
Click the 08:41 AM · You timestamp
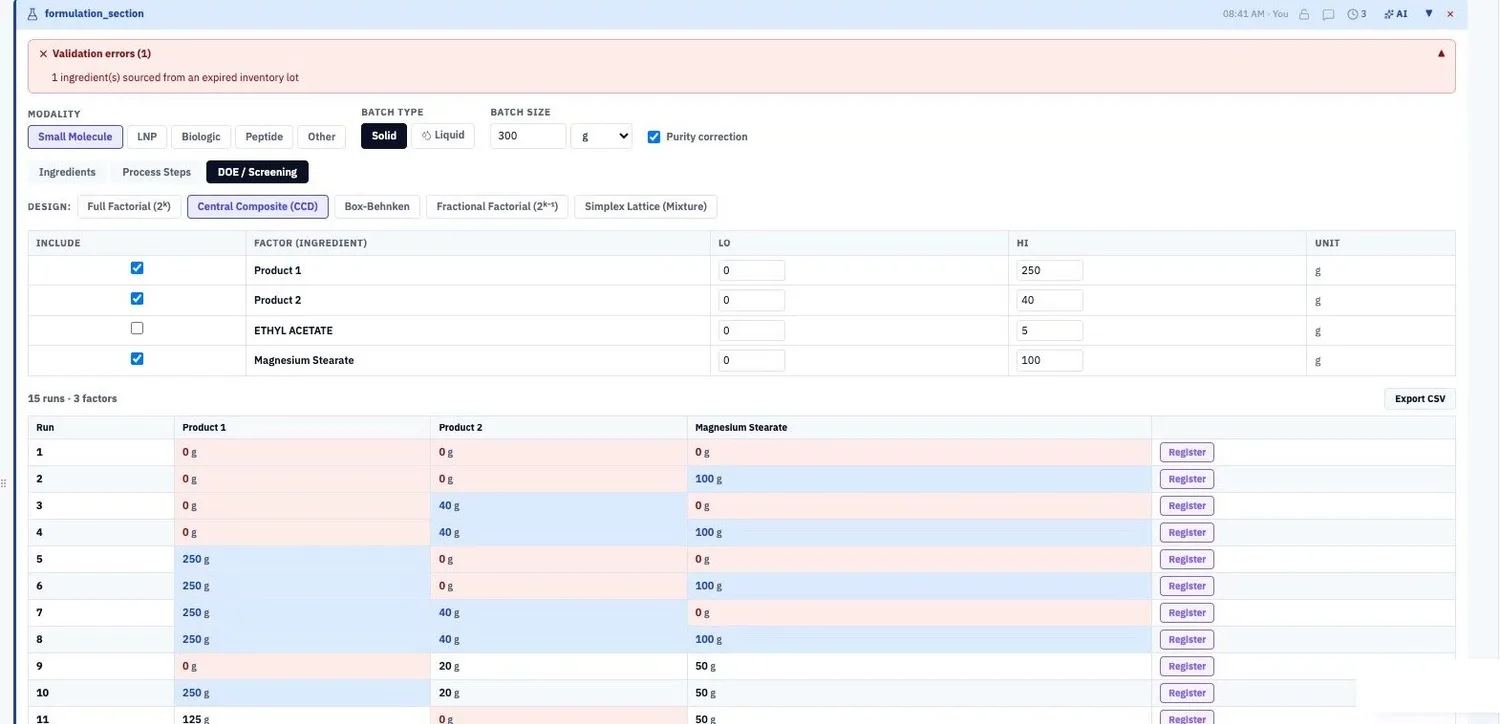point(1255,14)
